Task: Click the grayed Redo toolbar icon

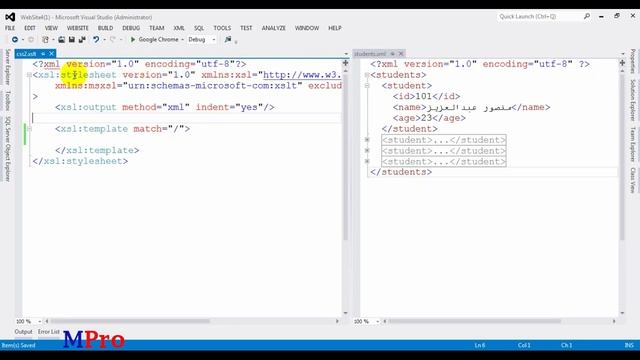Action: pyautogui.click(x=113, y=40)
